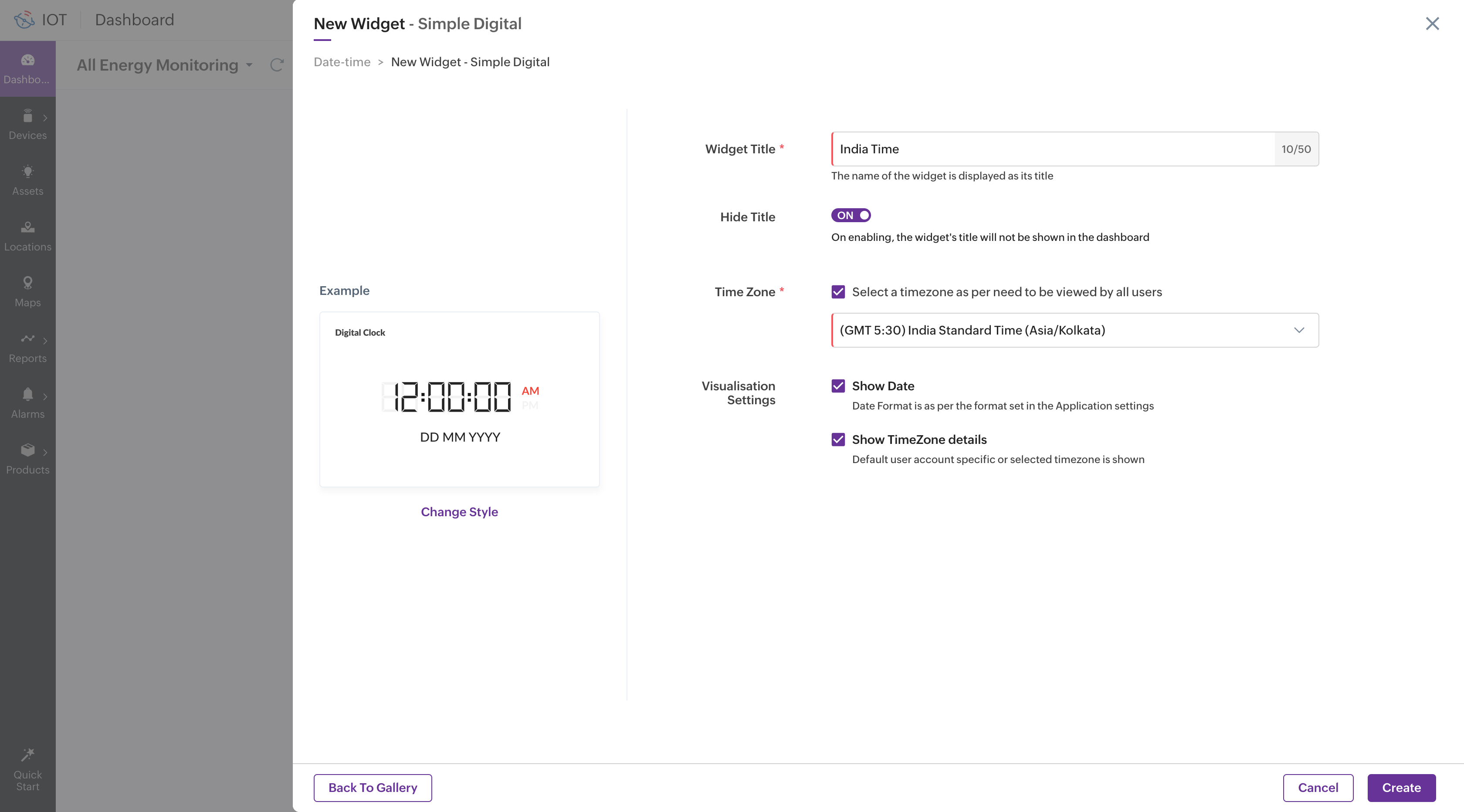Launch Quick Start wand icon
Screen dimensions: 1464x812
27,755
